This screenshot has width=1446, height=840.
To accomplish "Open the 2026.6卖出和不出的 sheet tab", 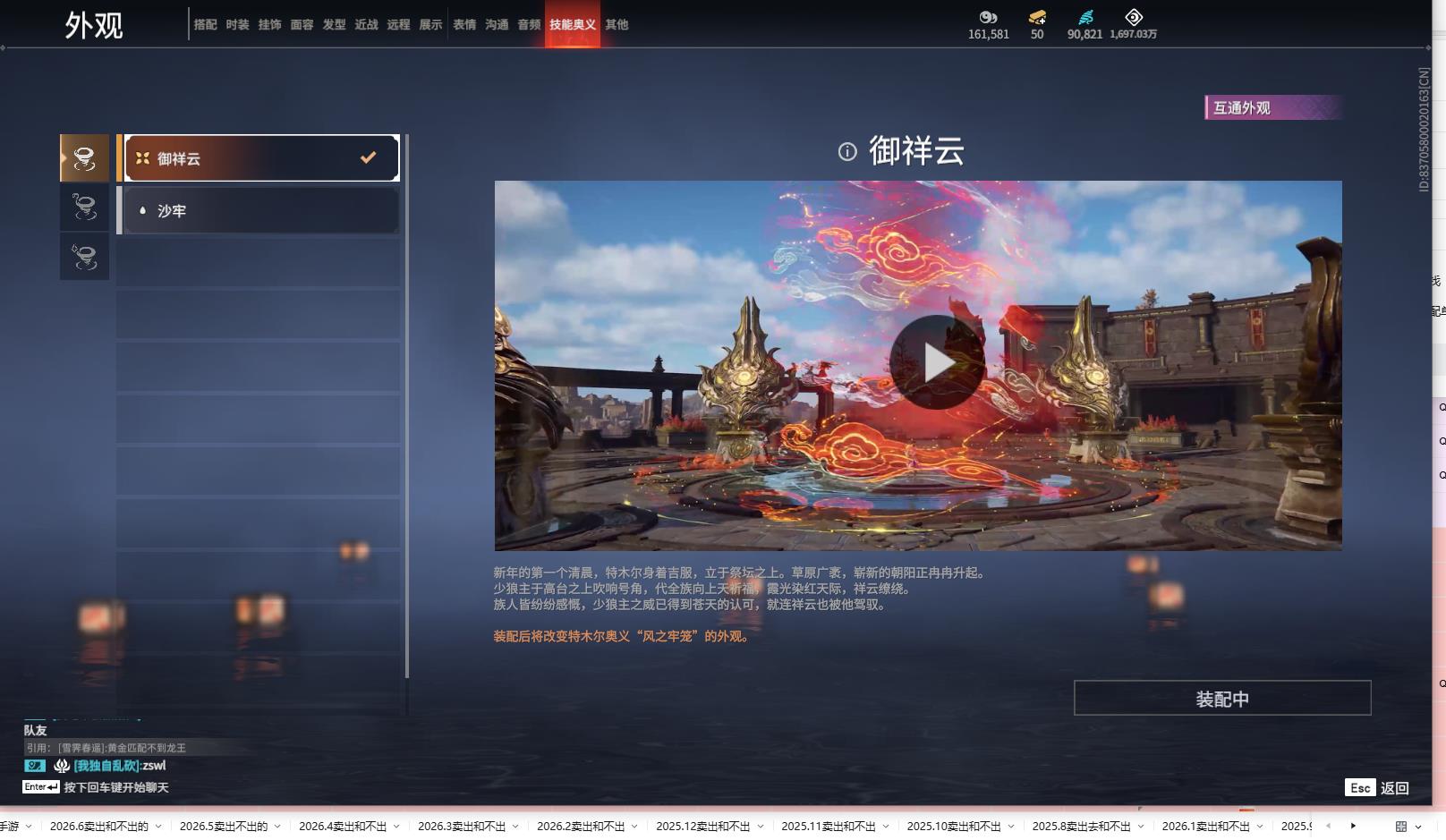I will (99, 827).
